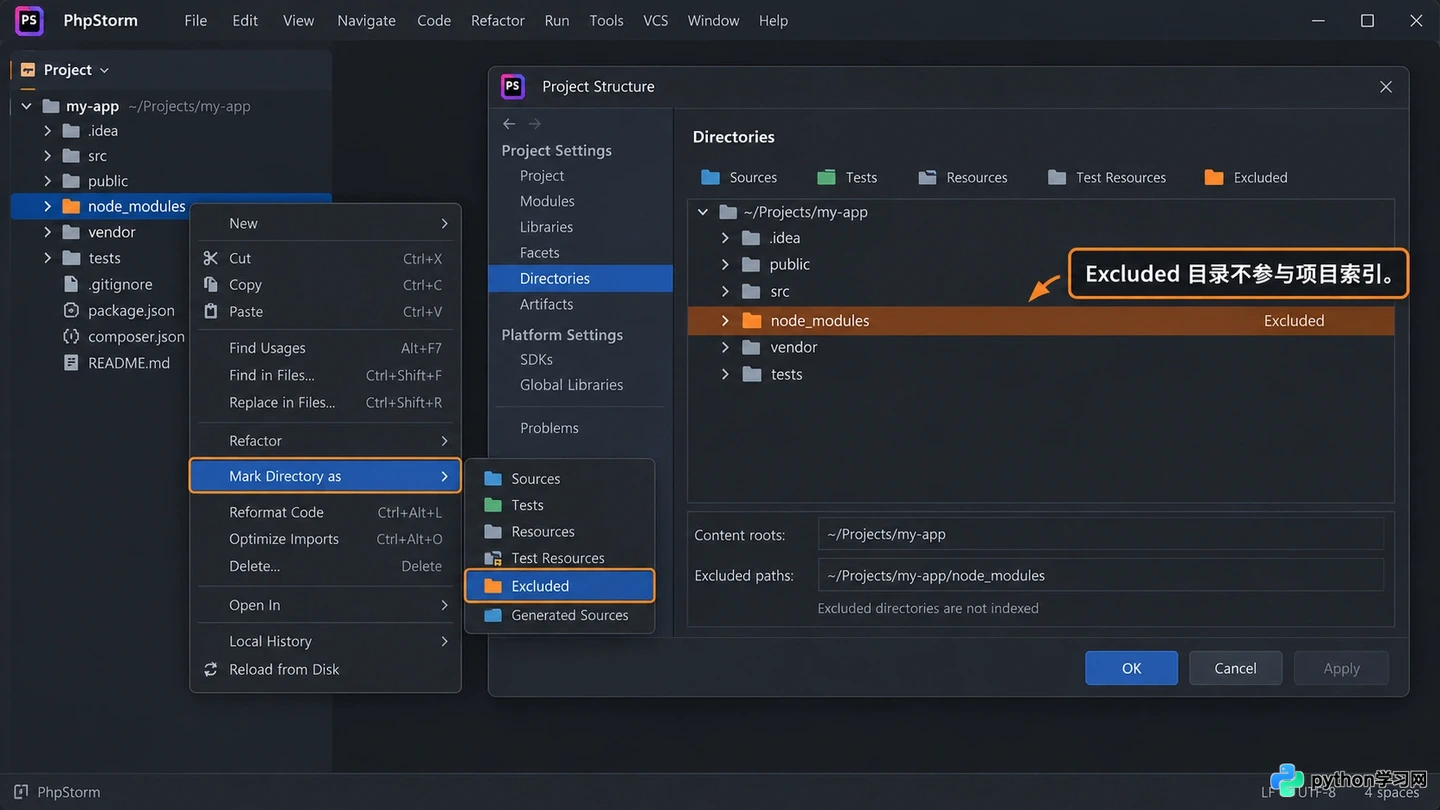Click the orange Excluded folder icon in submenu
The image size is (1440, 810).
(493, 586)
